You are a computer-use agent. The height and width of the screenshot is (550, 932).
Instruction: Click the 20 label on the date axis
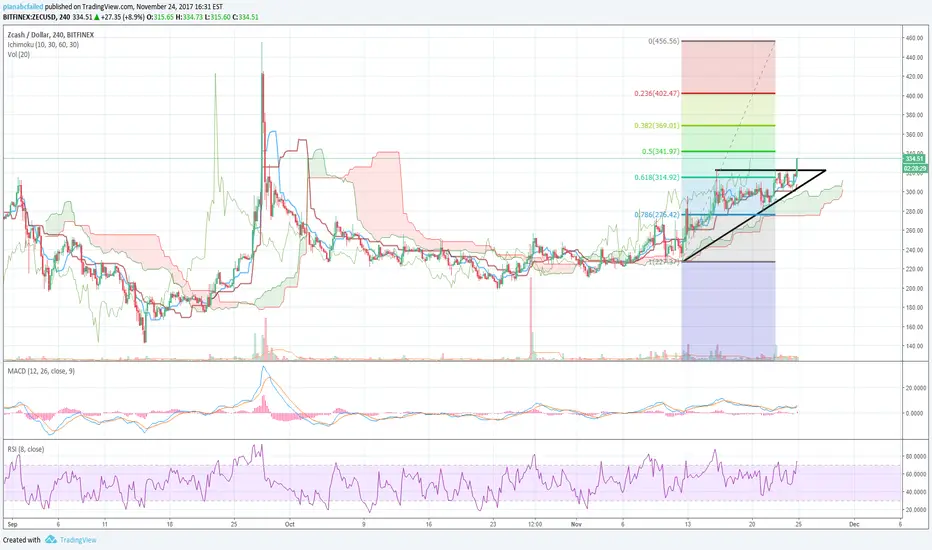752,524
